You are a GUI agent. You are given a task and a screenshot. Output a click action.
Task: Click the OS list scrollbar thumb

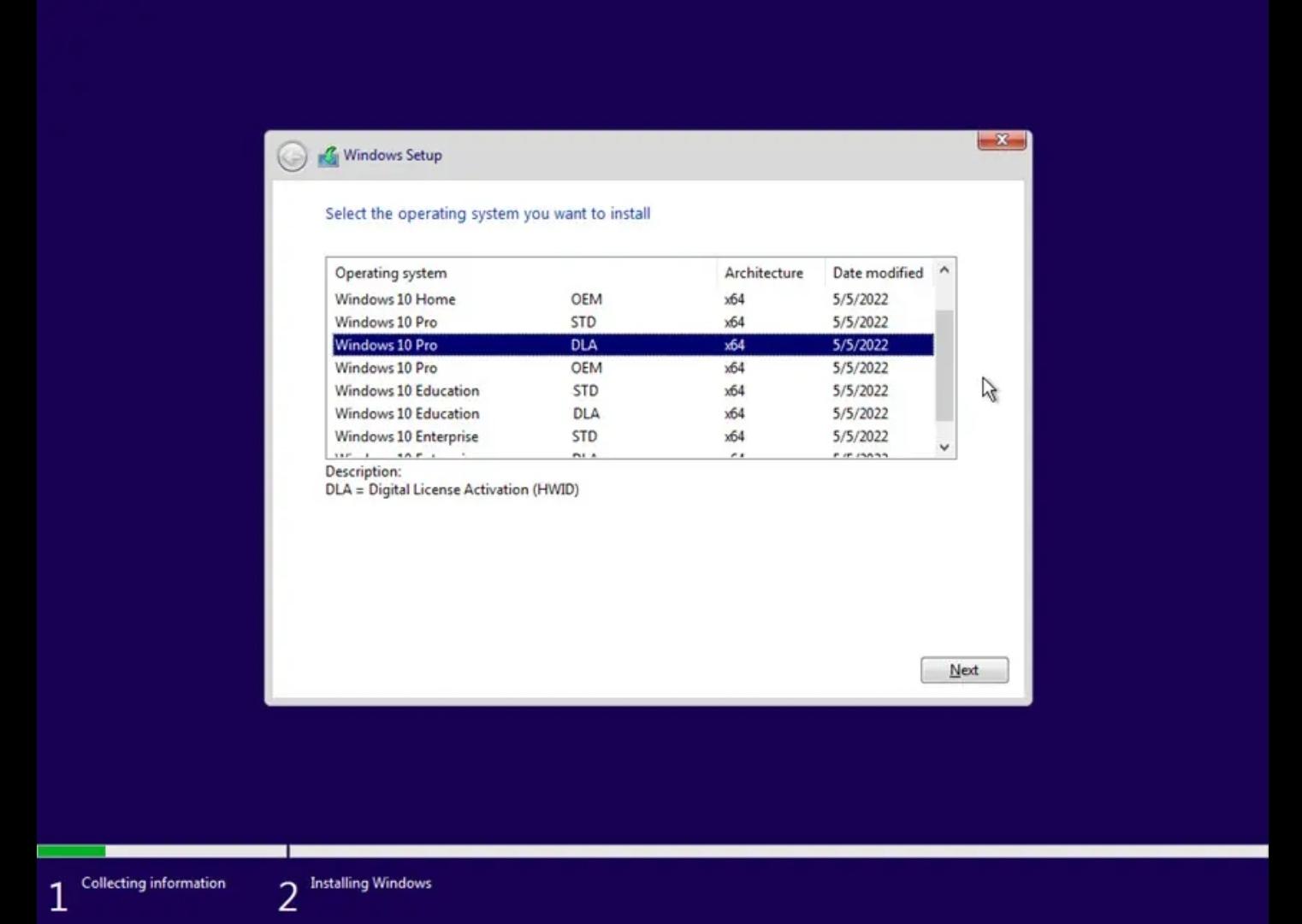(944, 365)
